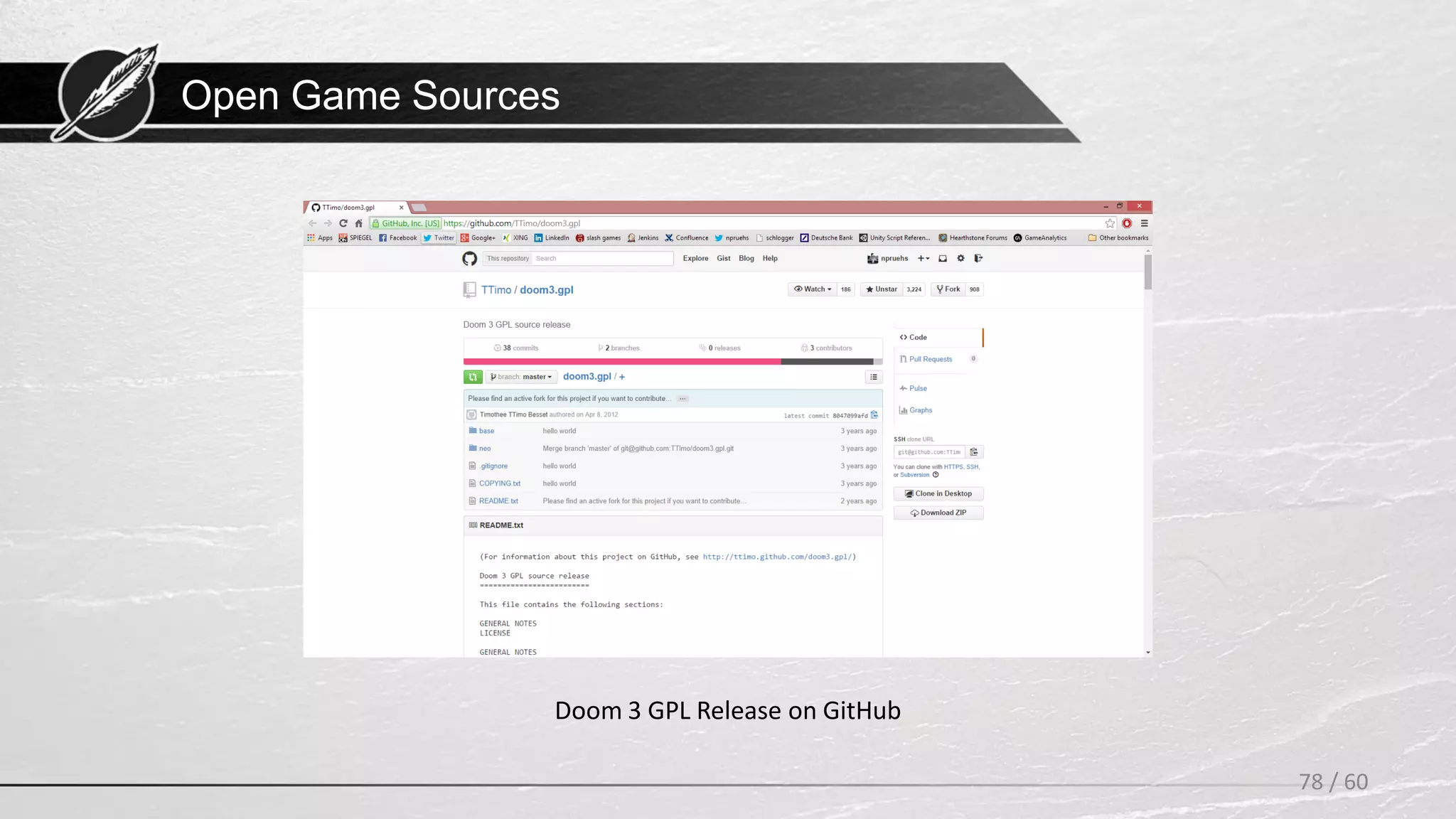Open the COPYING.txt file
The width and height of the screenshot is (1456, 819).
(500, 483)
